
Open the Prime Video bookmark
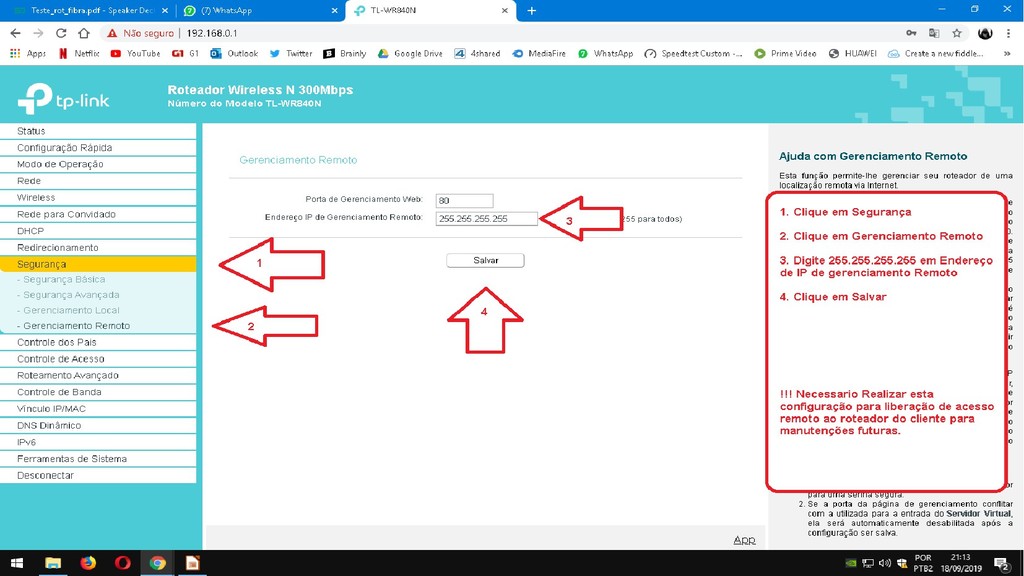coord(785,54)
